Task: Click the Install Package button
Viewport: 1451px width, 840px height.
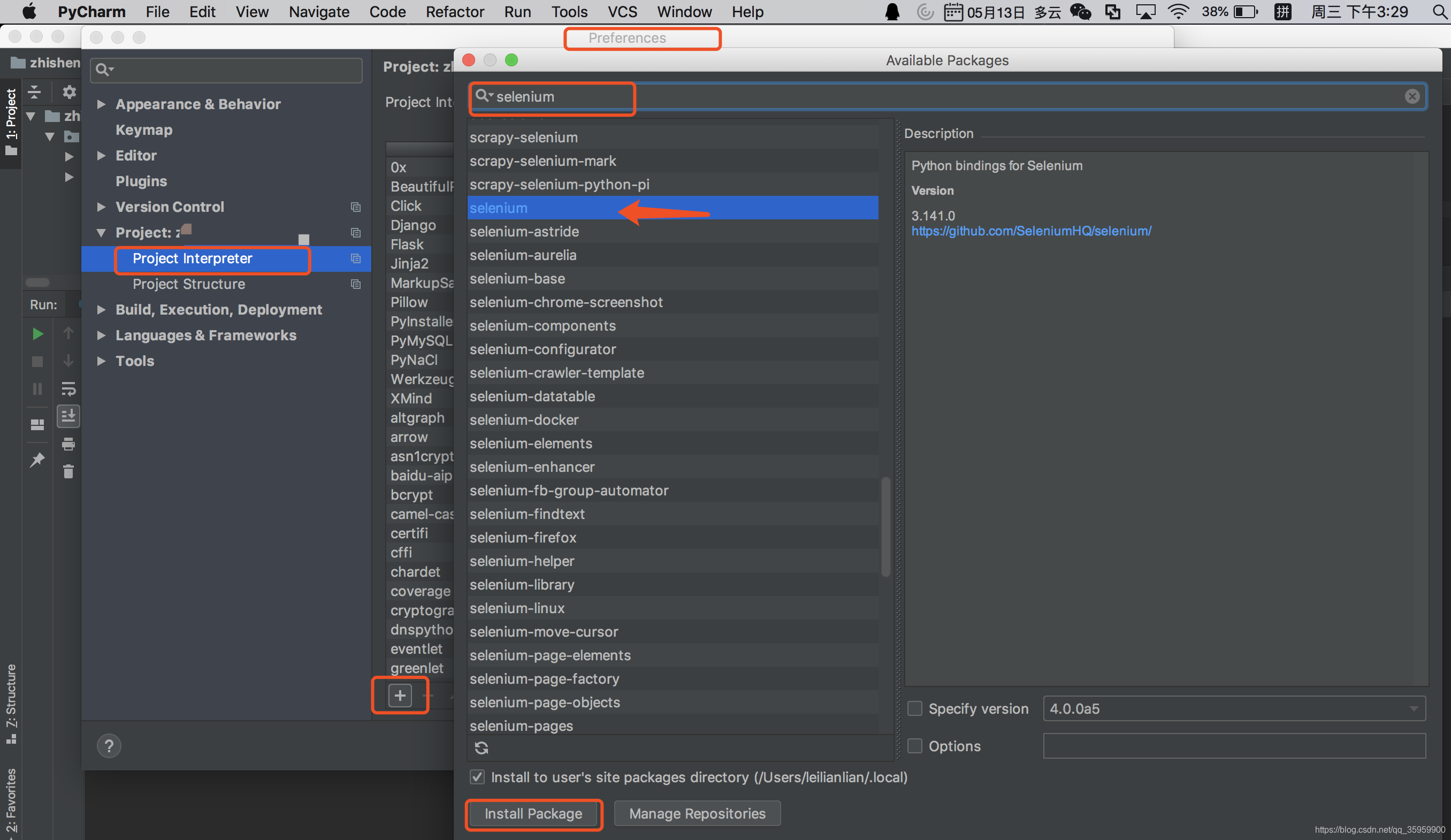Action: click(x=533, y=813)
